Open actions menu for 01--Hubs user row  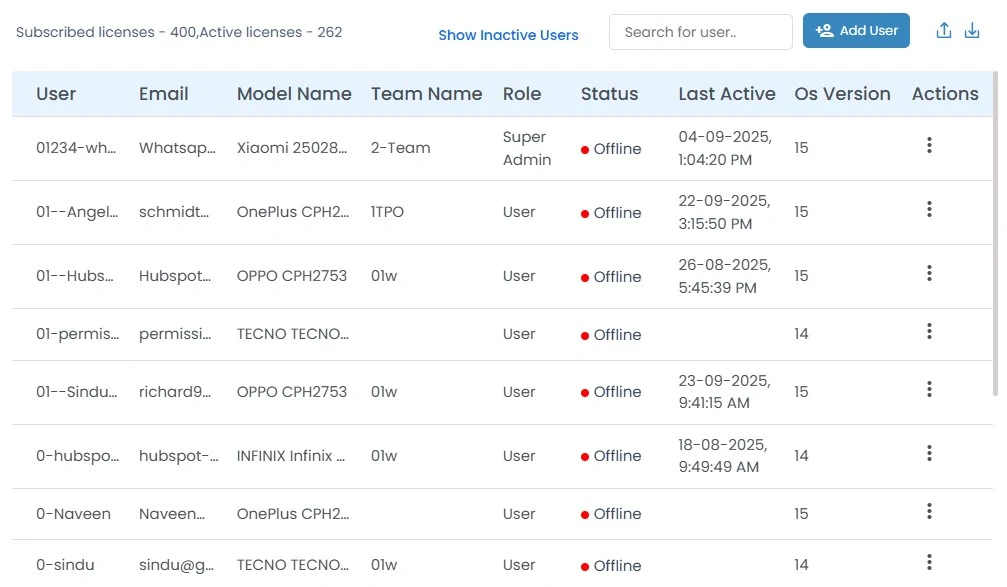pos(929,274)
